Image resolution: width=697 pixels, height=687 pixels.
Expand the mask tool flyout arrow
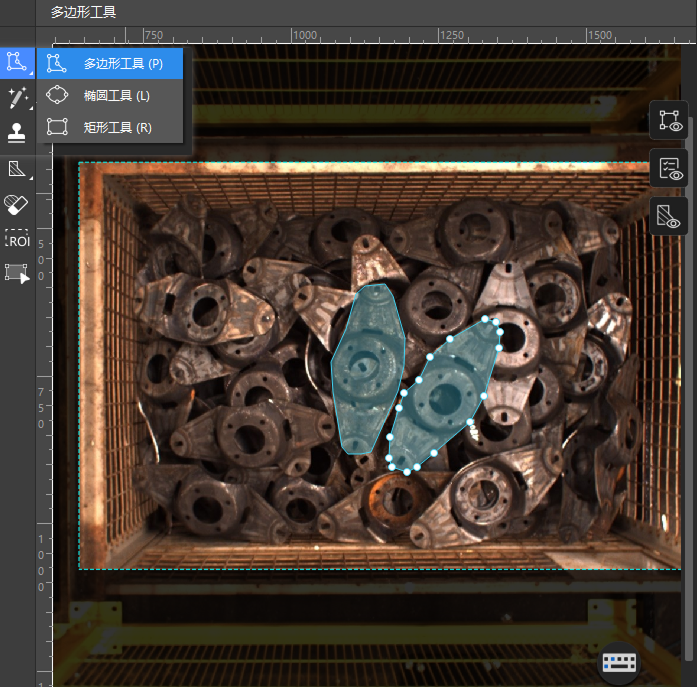click(31, 179)
